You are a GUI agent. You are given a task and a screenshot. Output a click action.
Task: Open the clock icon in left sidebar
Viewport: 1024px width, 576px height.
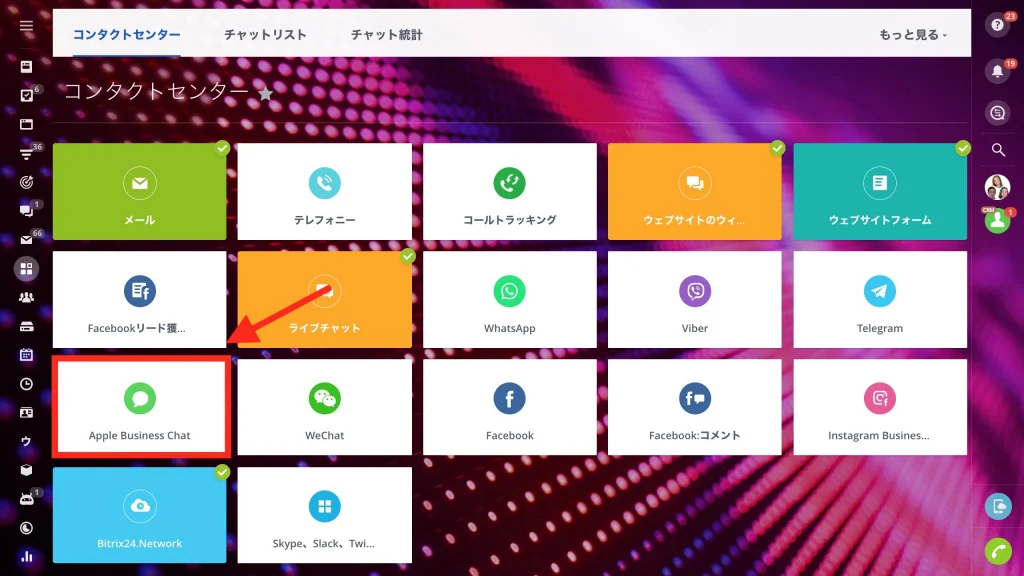26,384
